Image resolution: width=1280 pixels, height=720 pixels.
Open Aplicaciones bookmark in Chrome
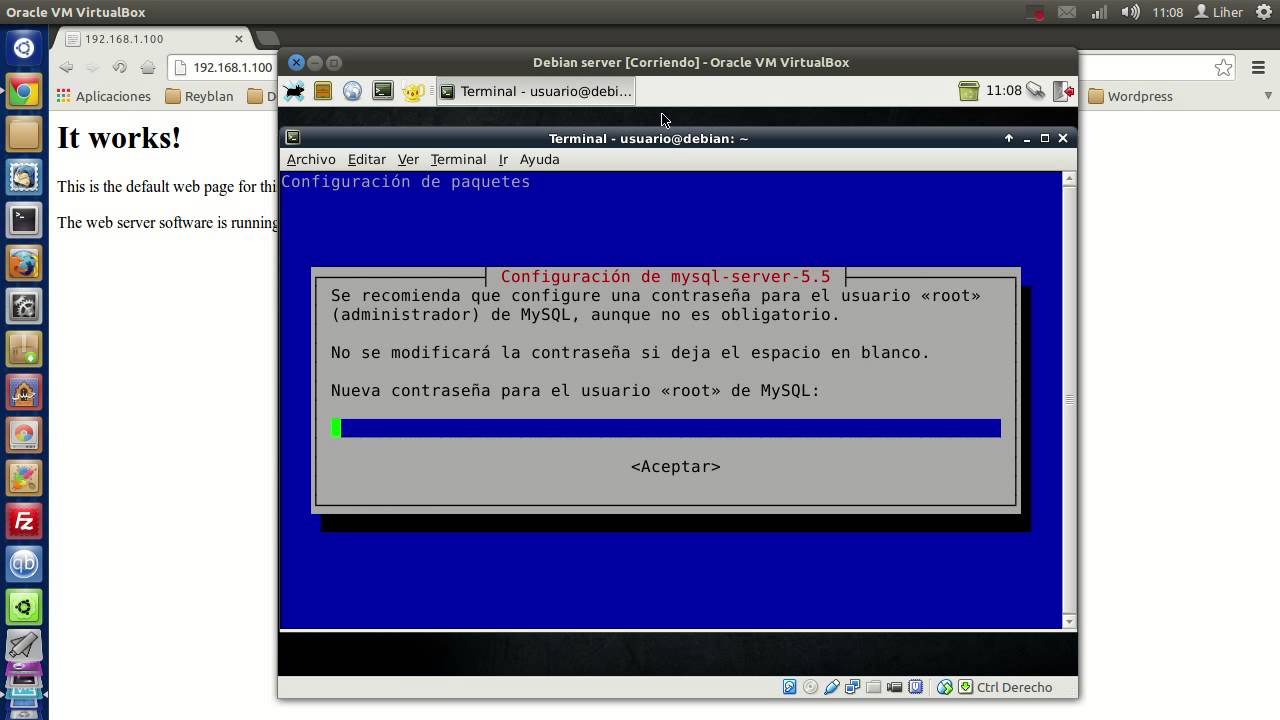tap(104, 96)
